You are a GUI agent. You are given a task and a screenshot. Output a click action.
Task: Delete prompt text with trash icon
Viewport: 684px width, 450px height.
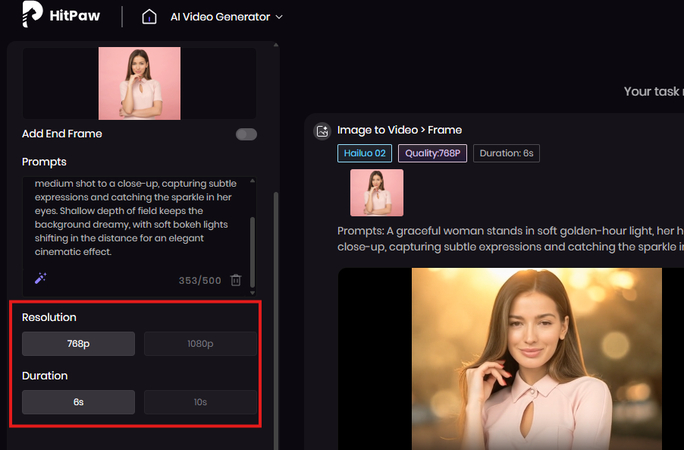[236, 281]
